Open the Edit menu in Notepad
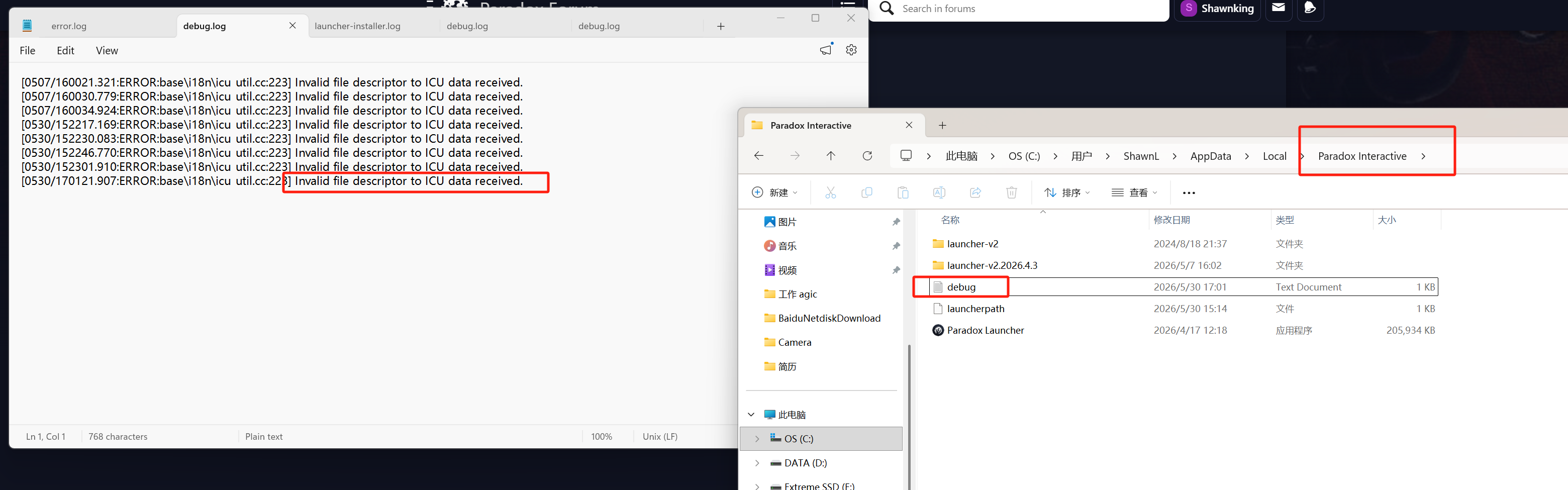 click(65, 51)
